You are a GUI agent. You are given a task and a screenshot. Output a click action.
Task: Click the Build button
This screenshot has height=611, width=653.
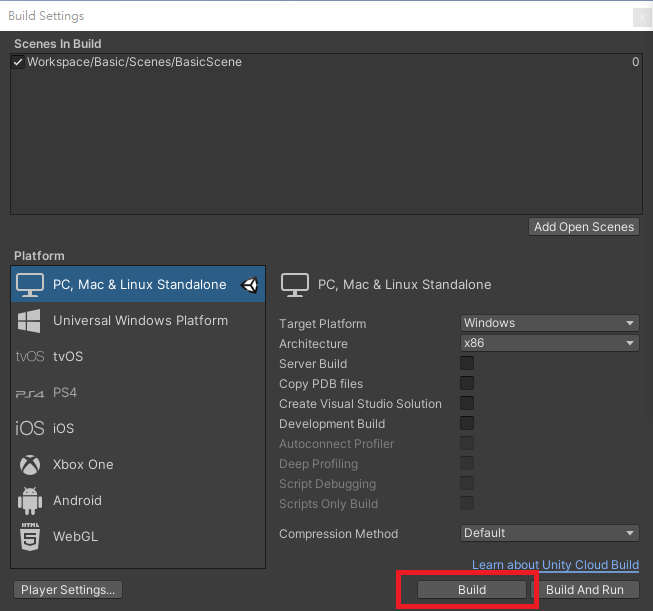[472, 590]
